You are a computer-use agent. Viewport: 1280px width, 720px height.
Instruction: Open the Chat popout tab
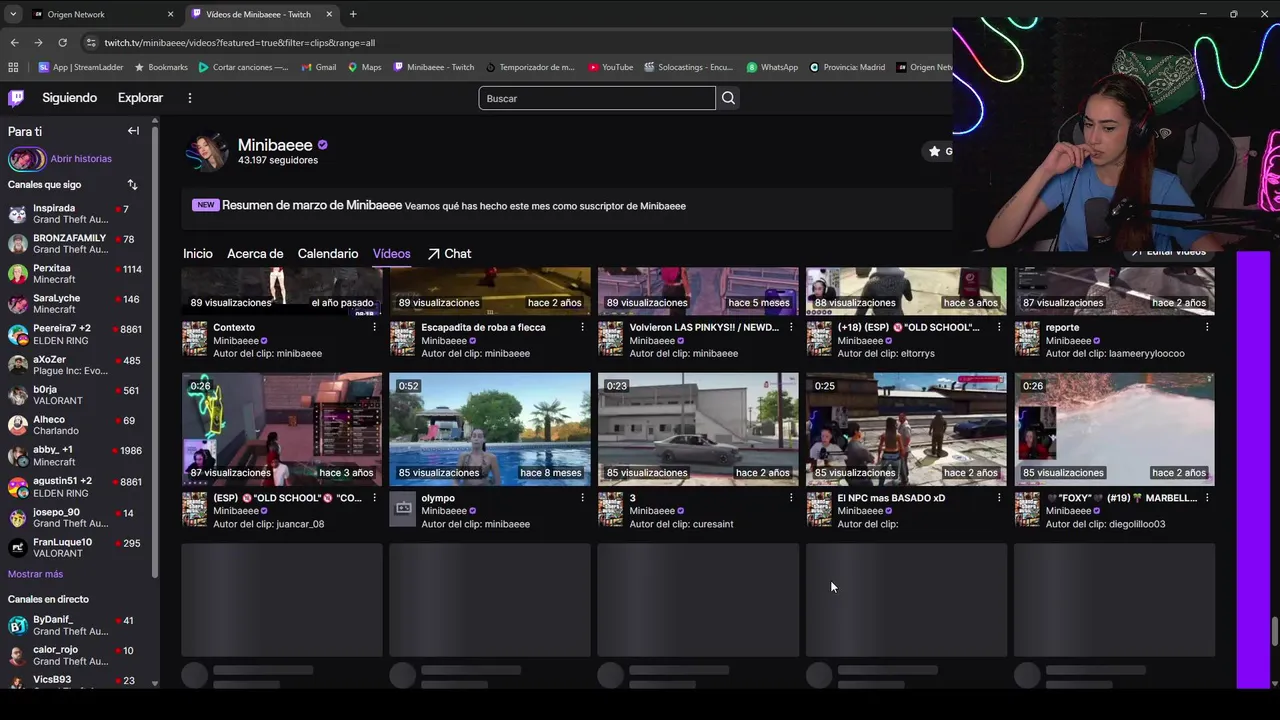point(449,254)
